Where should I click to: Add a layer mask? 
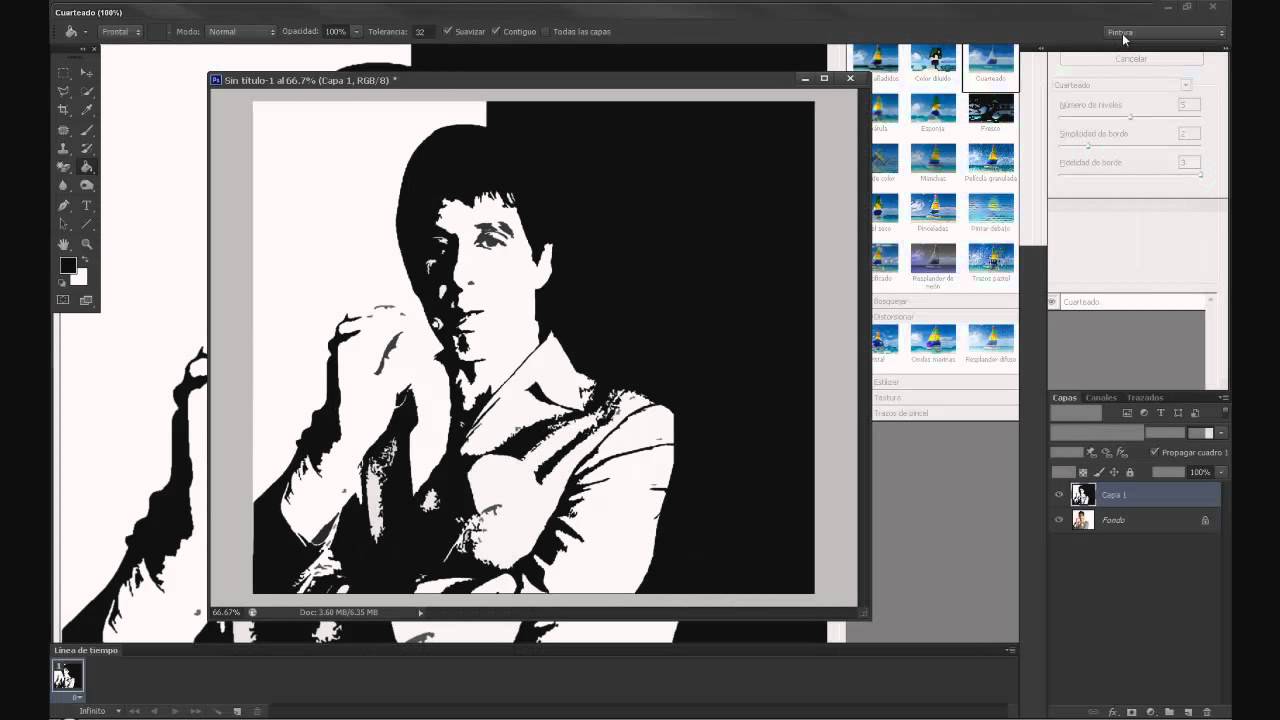pos(1132,712)
